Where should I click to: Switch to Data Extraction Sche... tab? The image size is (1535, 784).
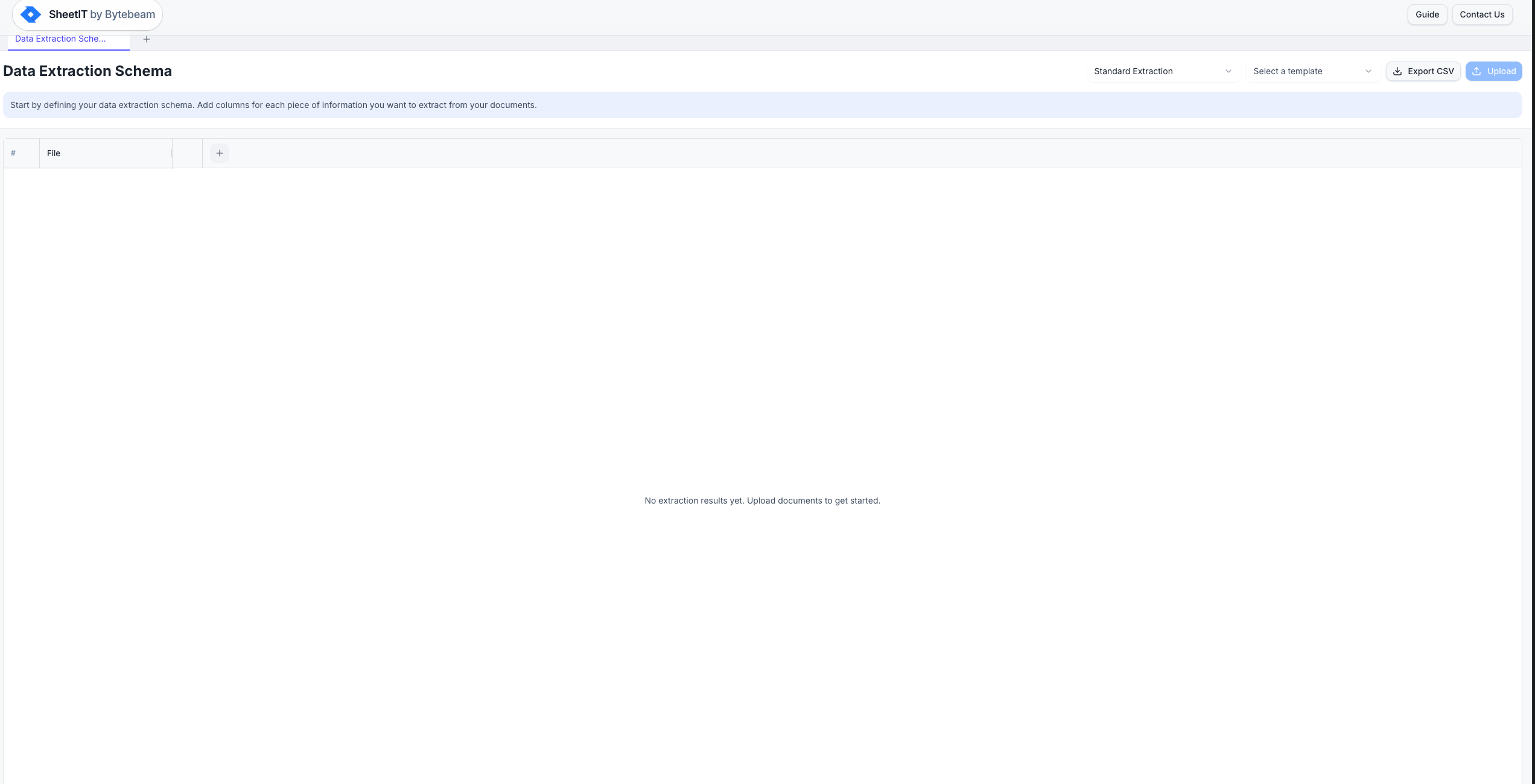(60, 39)
